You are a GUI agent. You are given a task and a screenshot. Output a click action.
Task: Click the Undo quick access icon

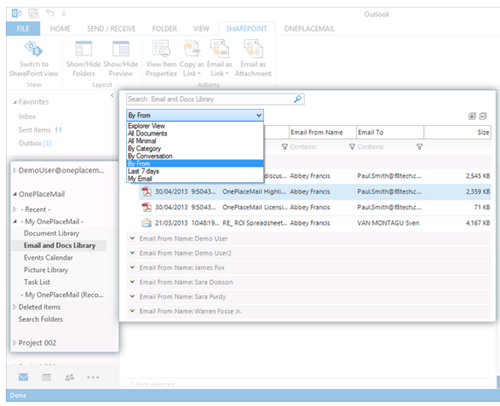[x=50, y=13]
